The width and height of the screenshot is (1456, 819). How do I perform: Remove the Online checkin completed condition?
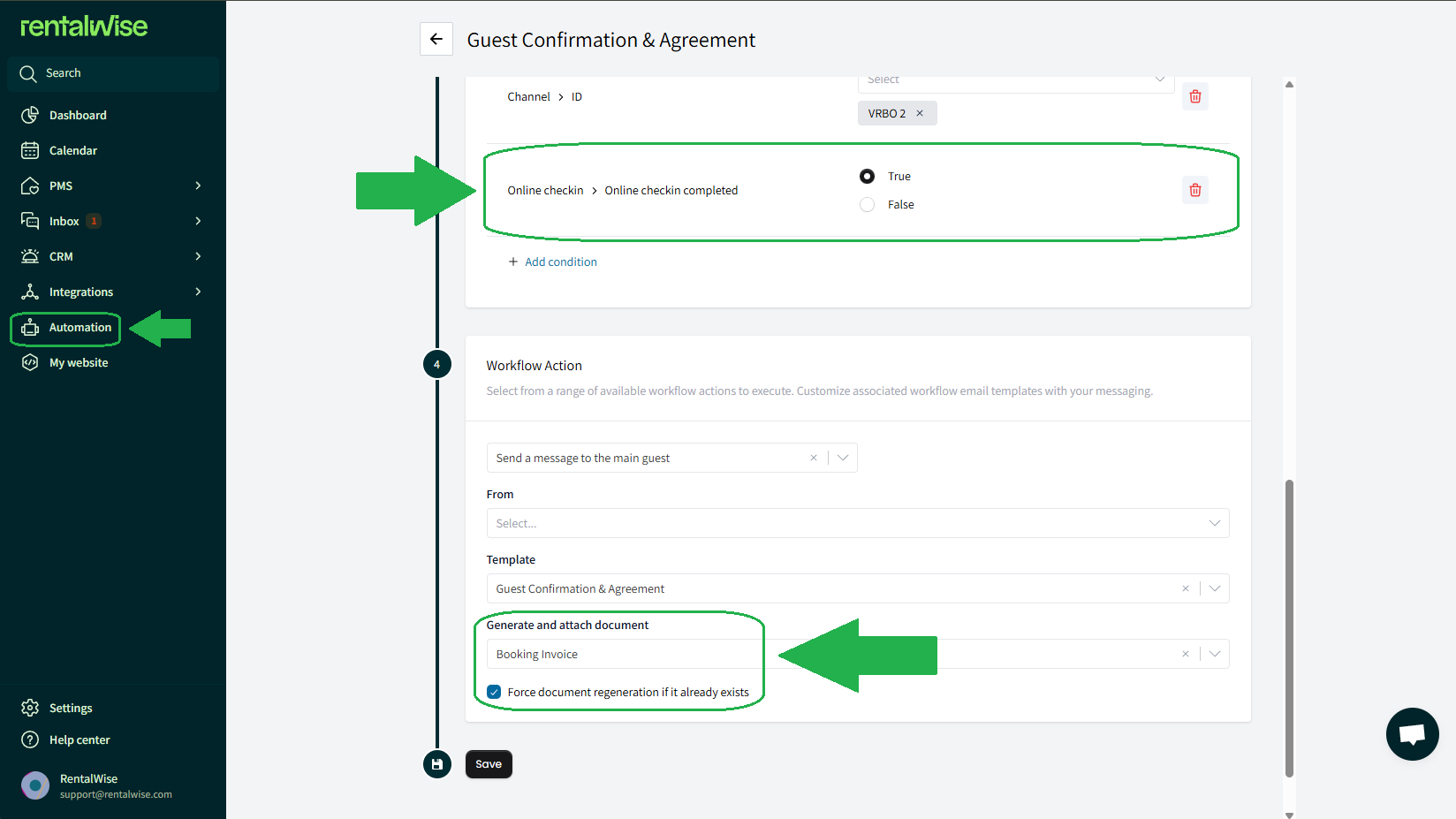click(x=1195, y=190)
